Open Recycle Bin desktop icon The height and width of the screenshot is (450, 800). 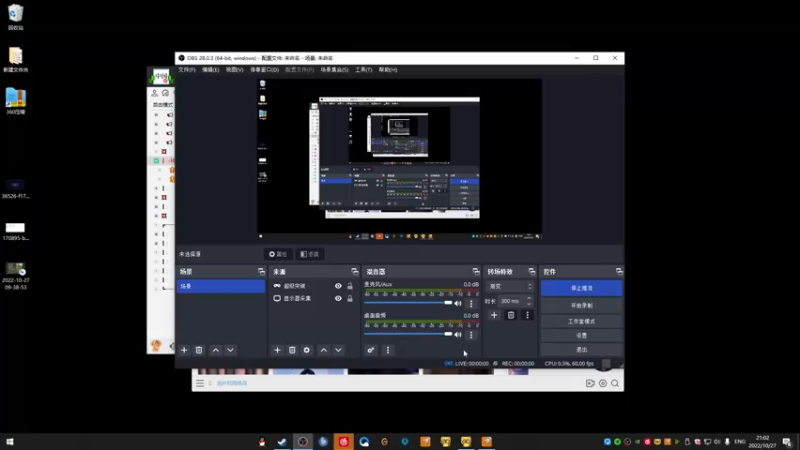[x=15, y=17]
